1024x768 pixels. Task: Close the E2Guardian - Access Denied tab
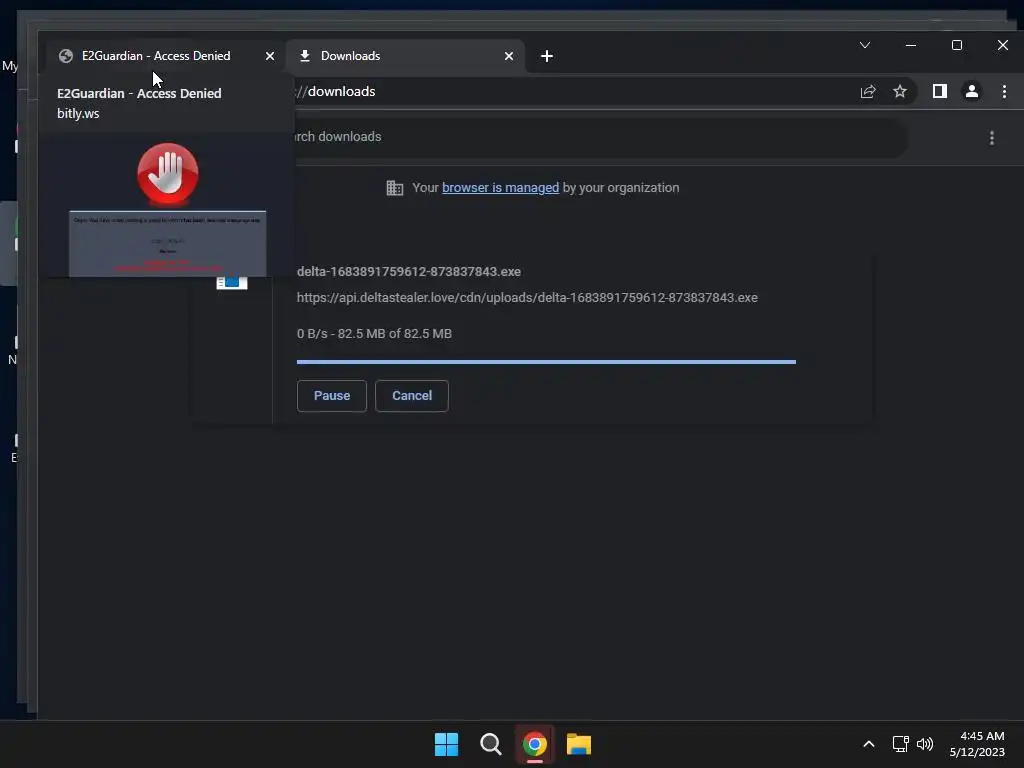tap(270, 56)
